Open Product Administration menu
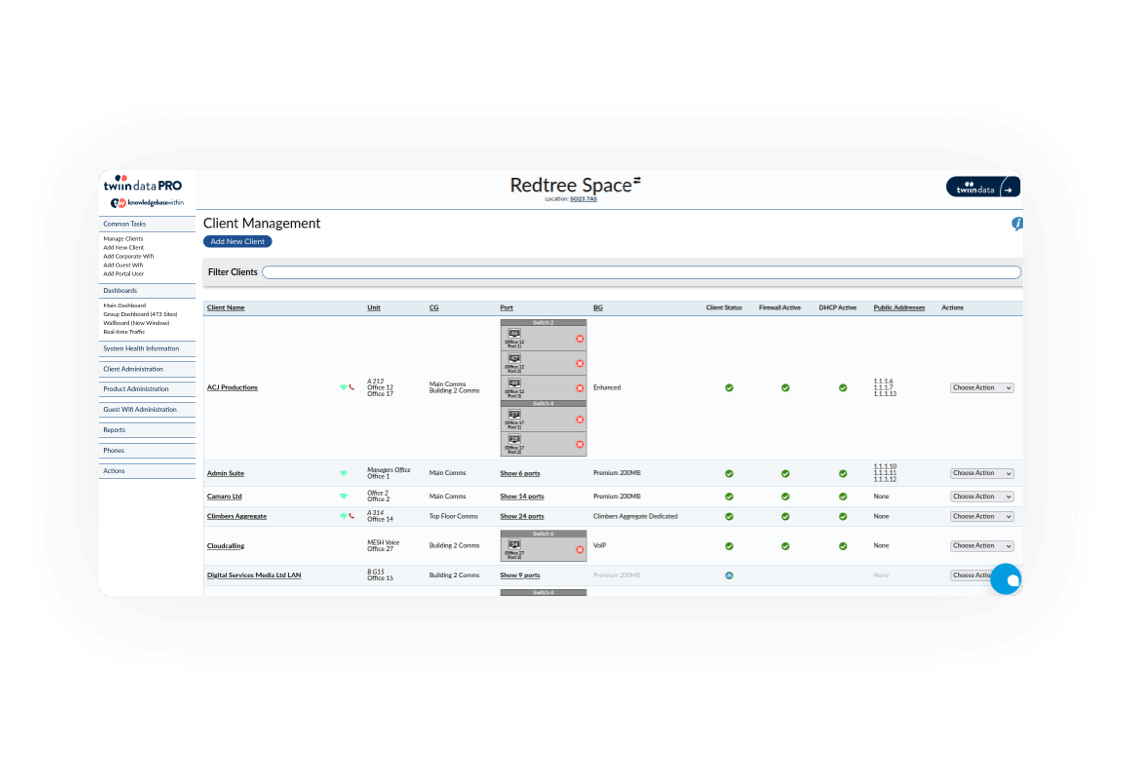This screenshot has height=767, width=1122. click(147, 389)
